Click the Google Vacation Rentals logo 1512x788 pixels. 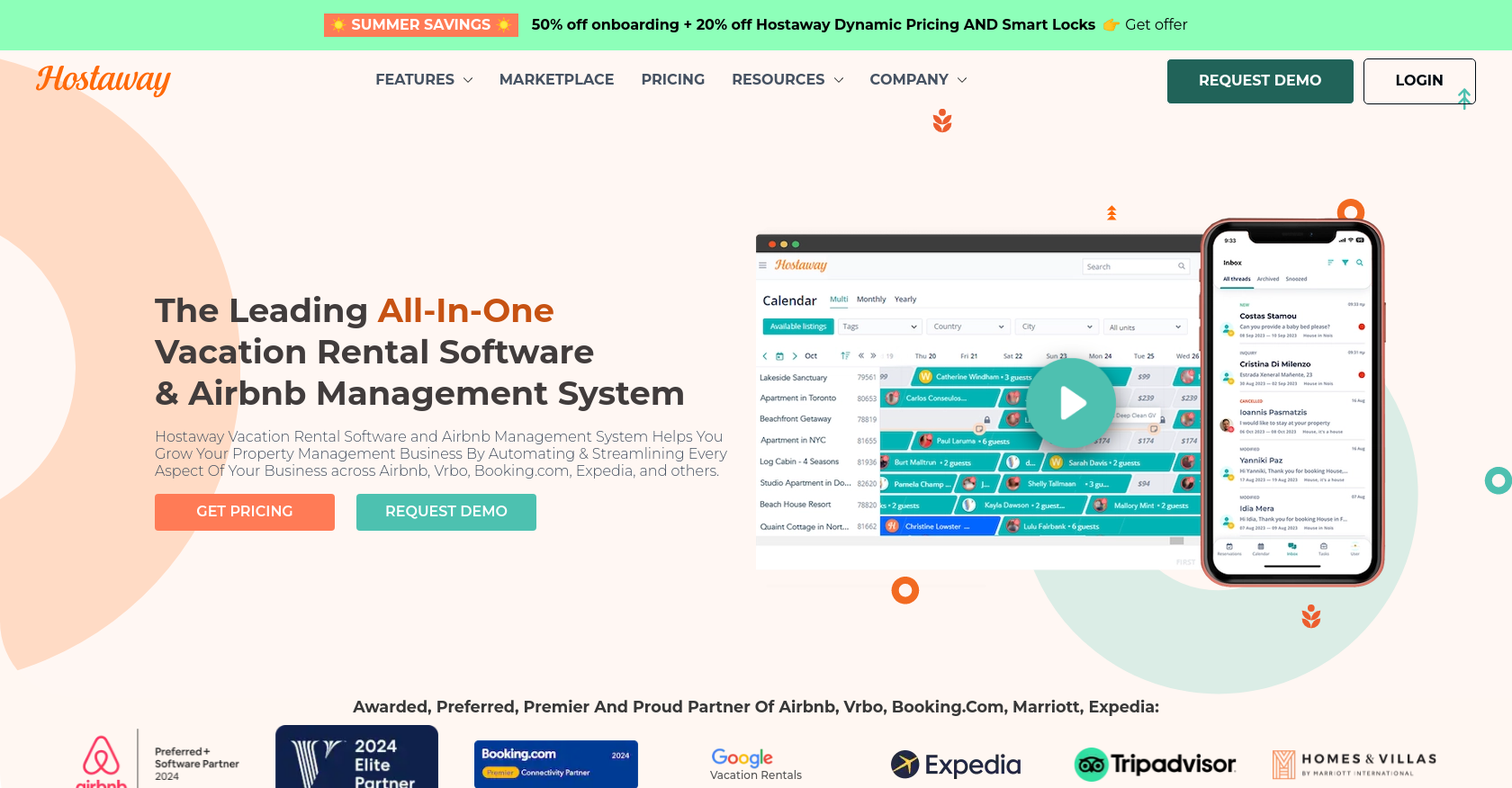(755, 765)
